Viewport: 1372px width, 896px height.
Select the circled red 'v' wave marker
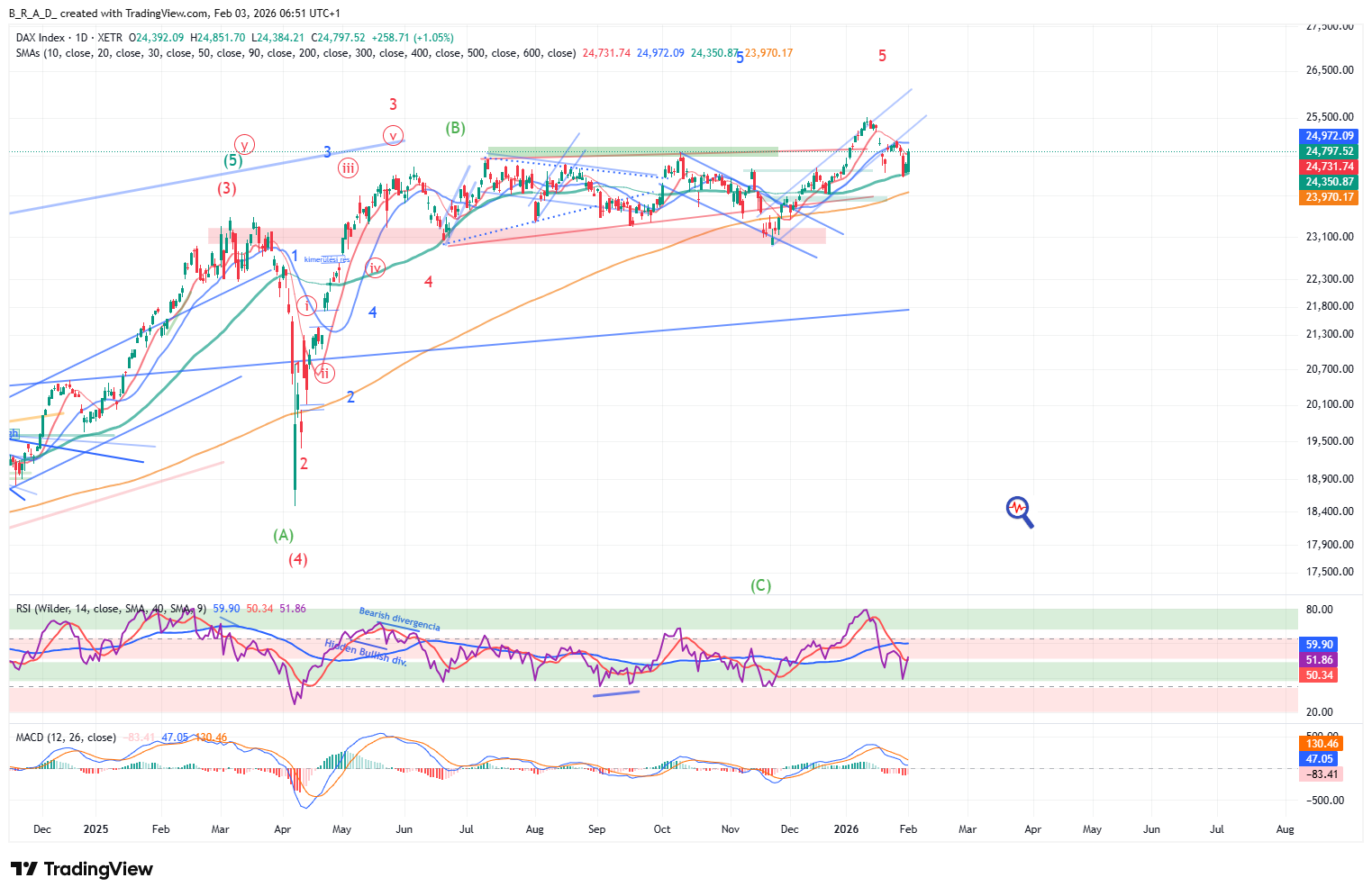(x=393, y=136)
